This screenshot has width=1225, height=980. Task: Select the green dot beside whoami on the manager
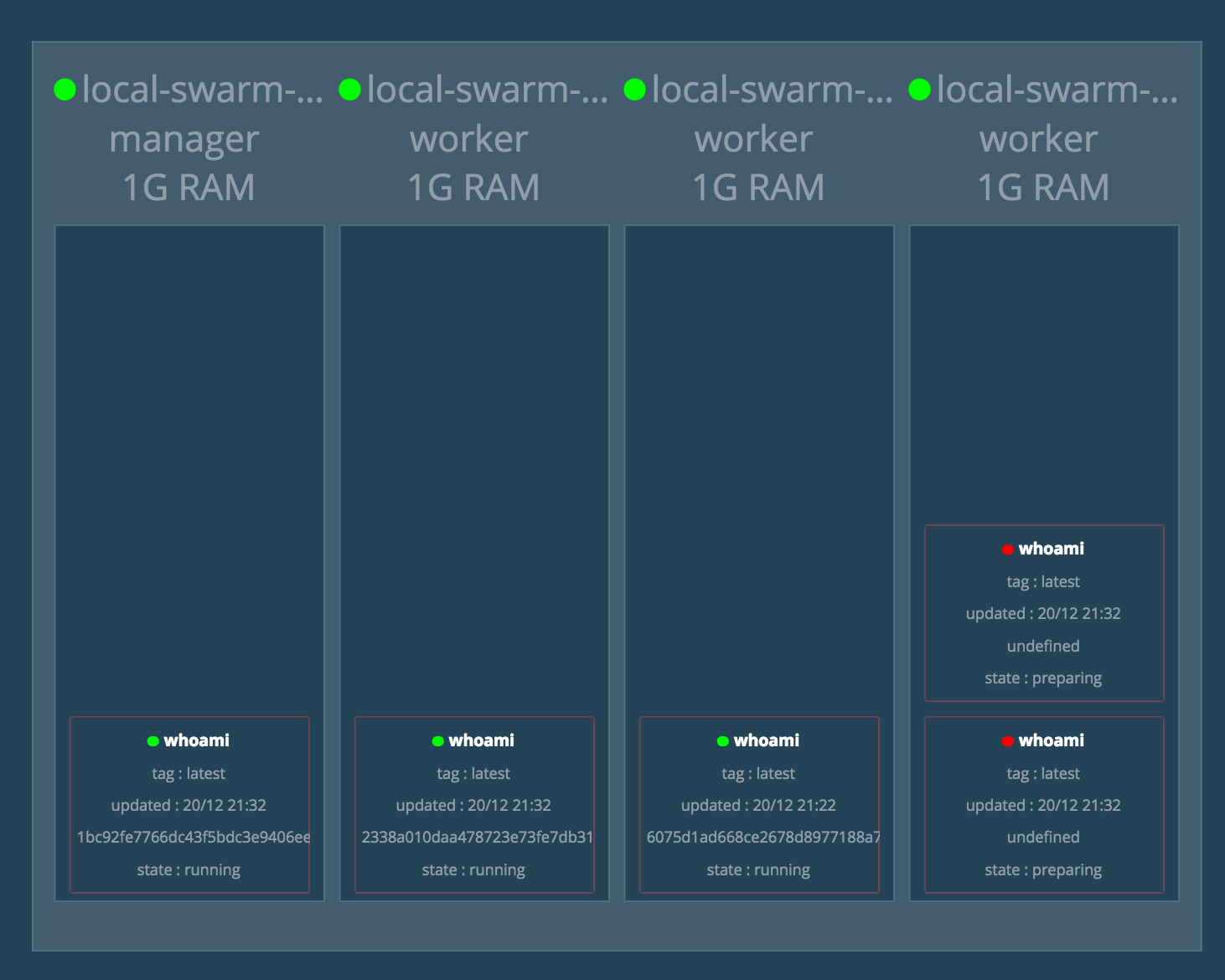click(152, 740)
